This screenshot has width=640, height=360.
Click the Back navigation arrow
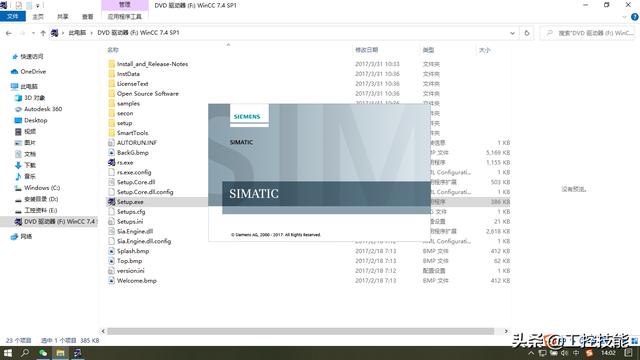click(x=9, y=33)
